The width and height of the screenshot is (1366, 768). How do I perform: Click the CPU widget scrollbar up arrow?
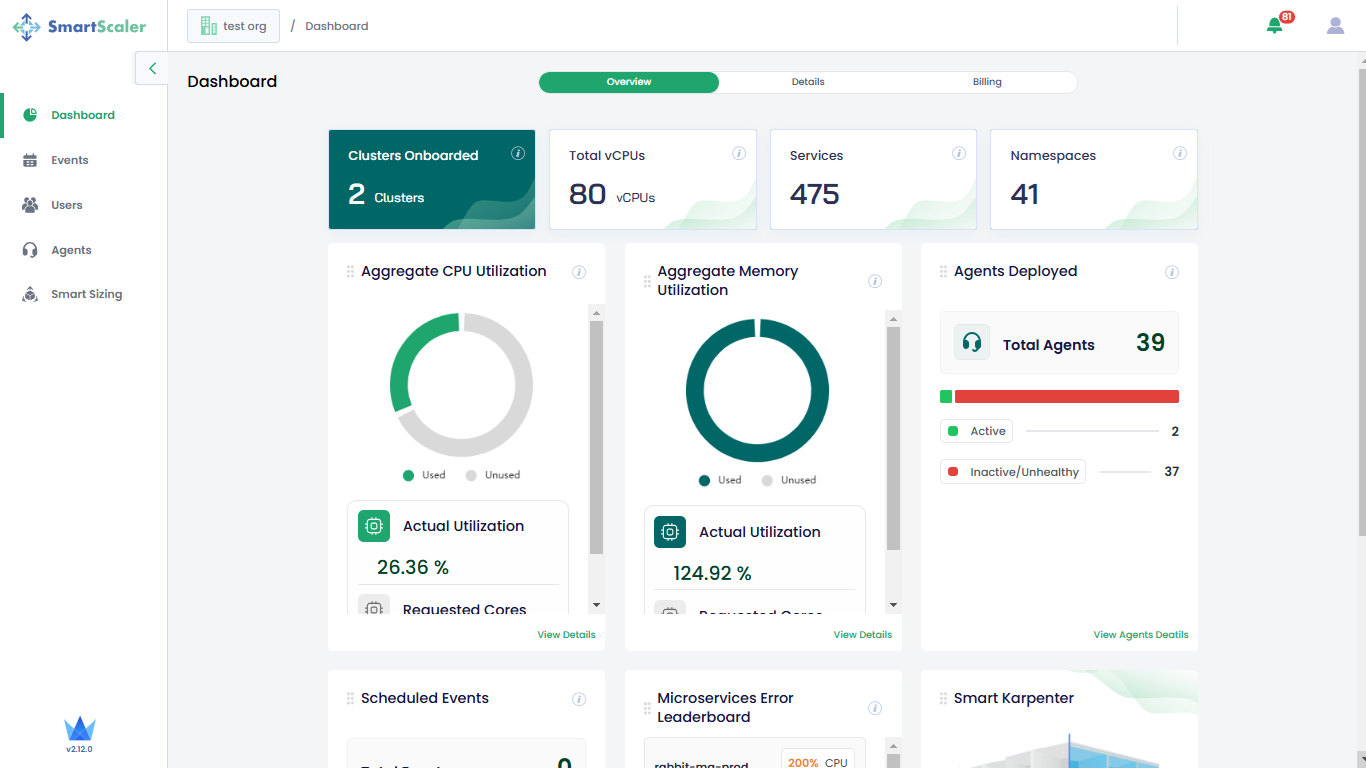click(597, 313)
